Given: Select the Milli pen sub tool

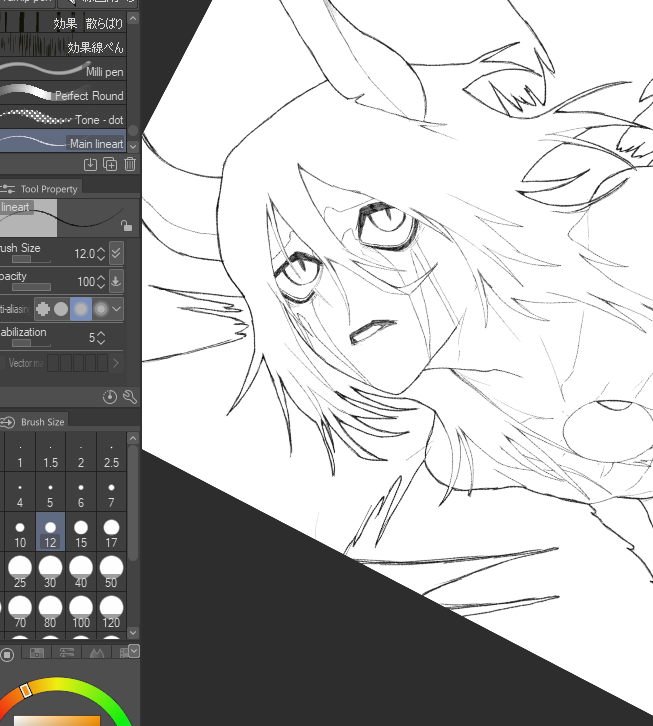Looking at the screenshot, I should 63,71.
